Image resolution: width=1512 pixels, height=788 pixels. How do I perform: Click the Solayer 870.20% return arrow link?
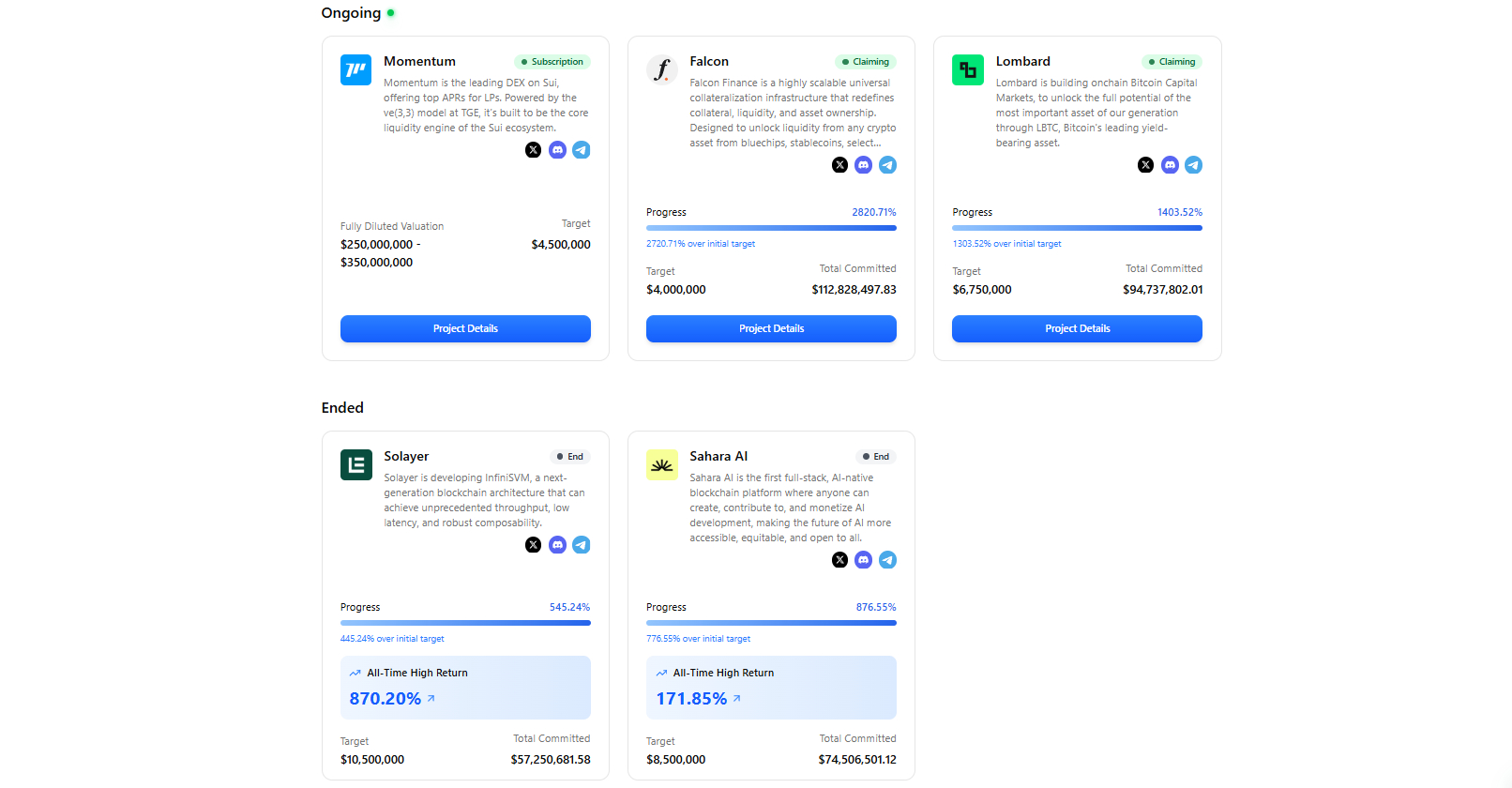click(431, 699)
